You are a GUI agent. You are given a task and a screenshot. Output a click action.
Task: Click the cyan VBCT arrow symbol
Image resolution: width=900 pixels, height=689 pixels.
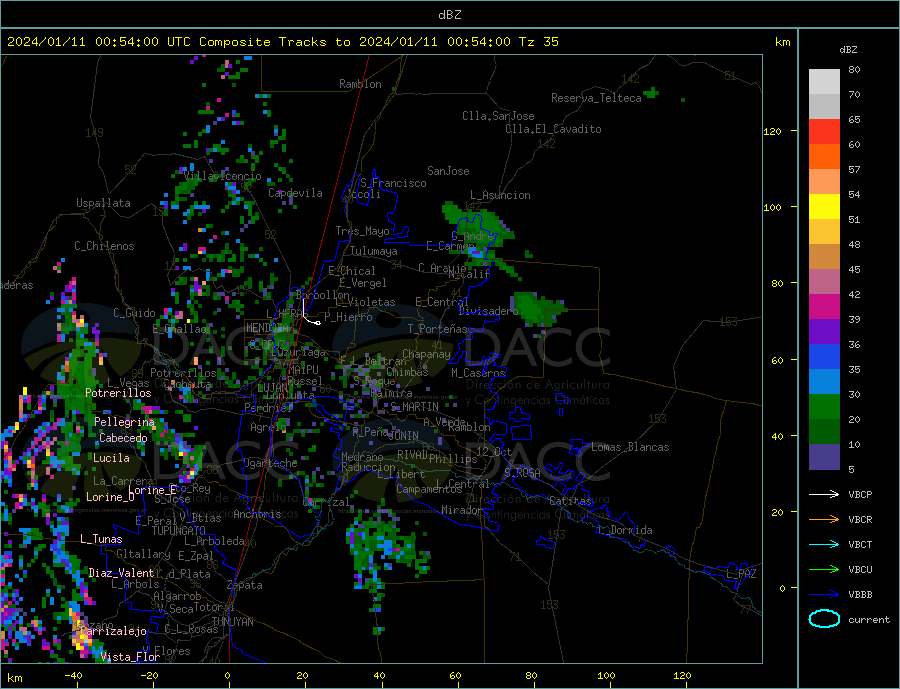[x=824, y=544]
